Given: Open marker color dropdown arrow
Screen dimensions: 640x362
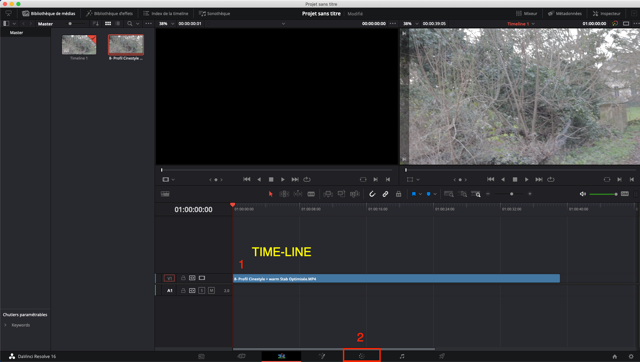Looking at the screenshot, I should click(x=435, y=194).
